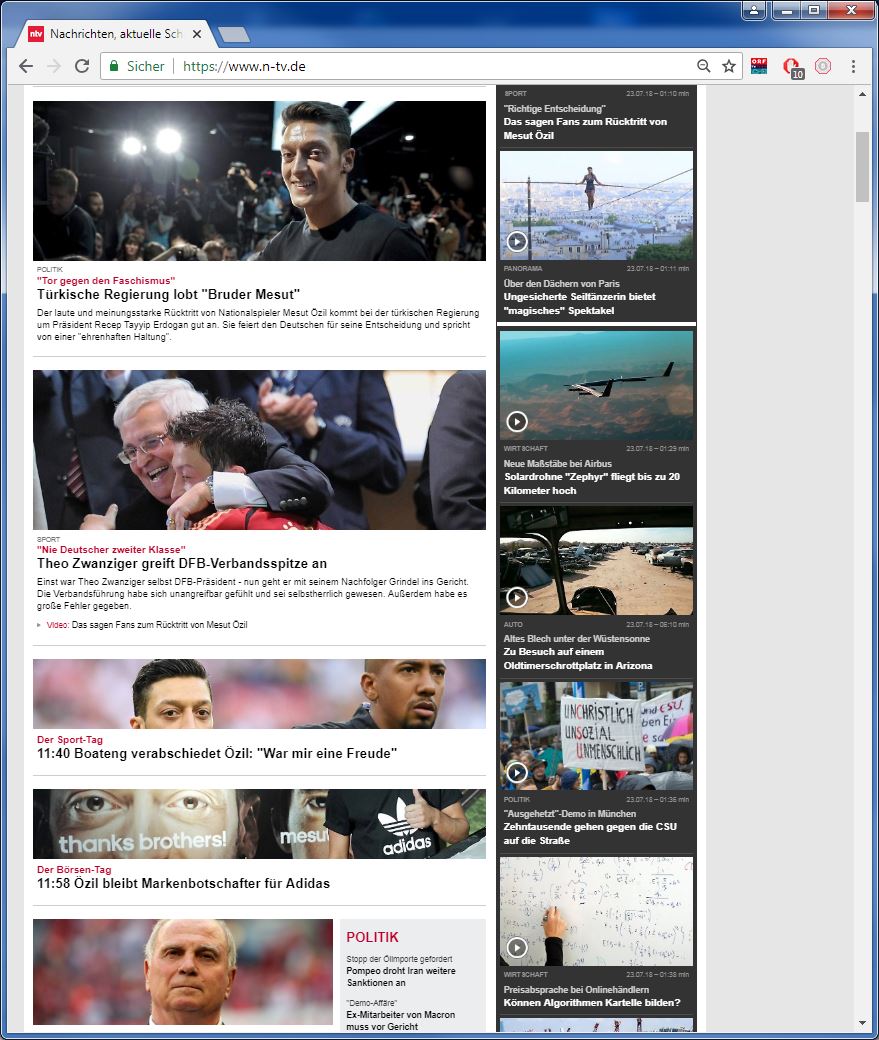Click the vertical scrollbar thumb
Viewport: 879px width, 1040px height.
862,166
